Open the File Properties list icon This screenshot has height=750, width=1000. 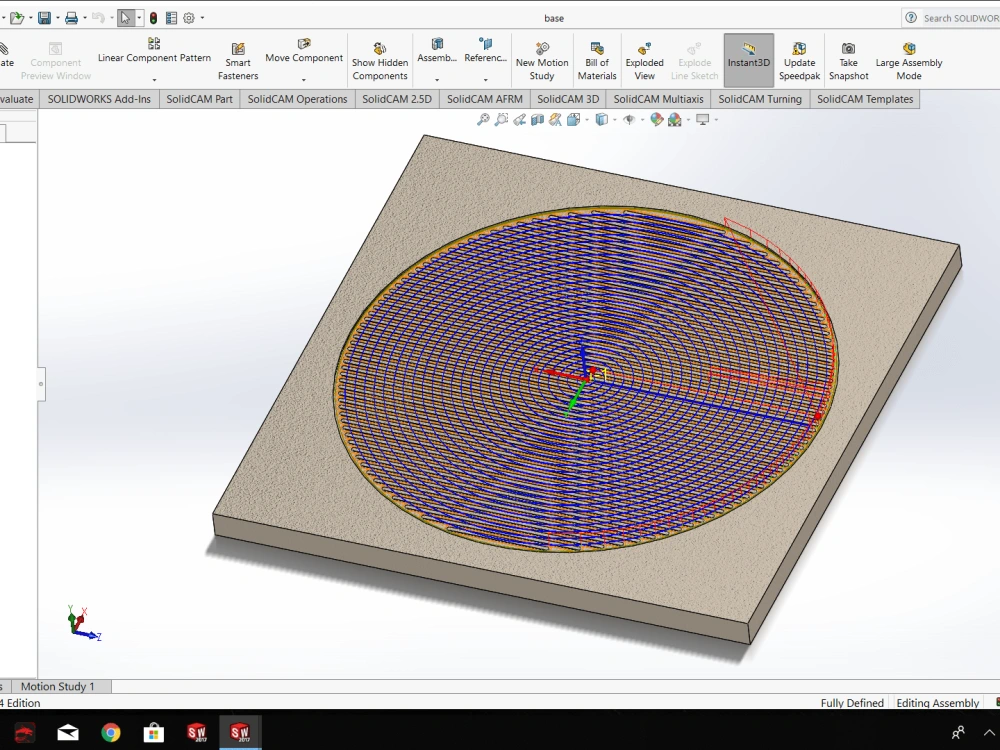click(x=171, y=18)
